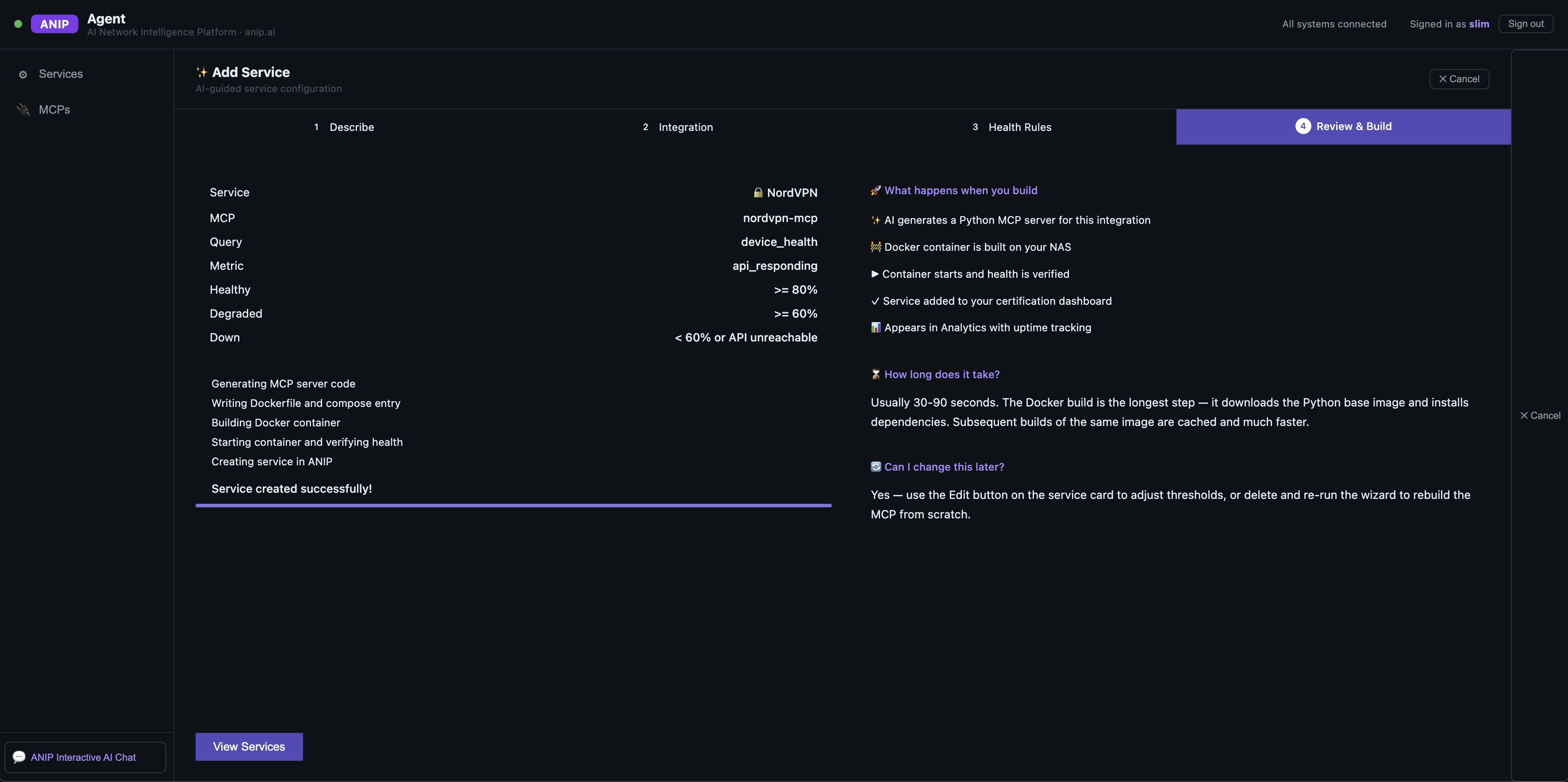1568x782 pixels.
Task: Click the < 60% or API unreachable value
Action: coord(746,337)
